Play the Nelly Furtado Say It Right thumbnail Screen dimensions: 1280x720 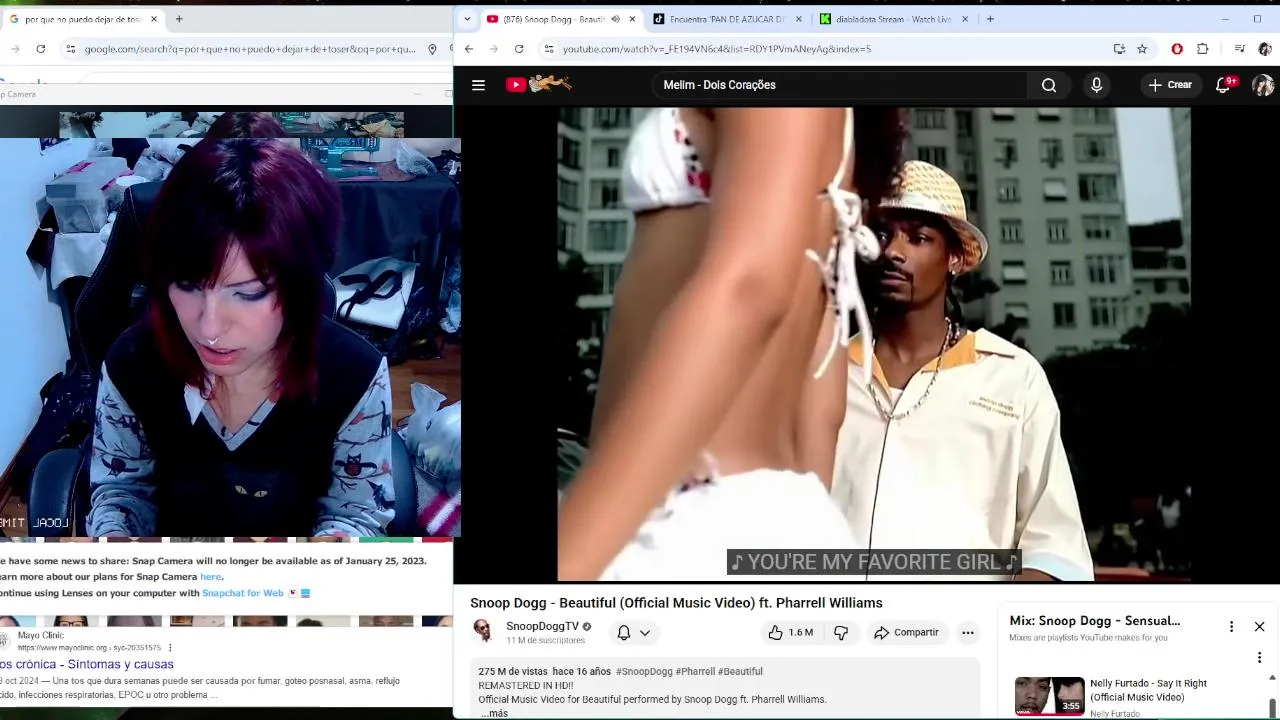pos(1049,696)
